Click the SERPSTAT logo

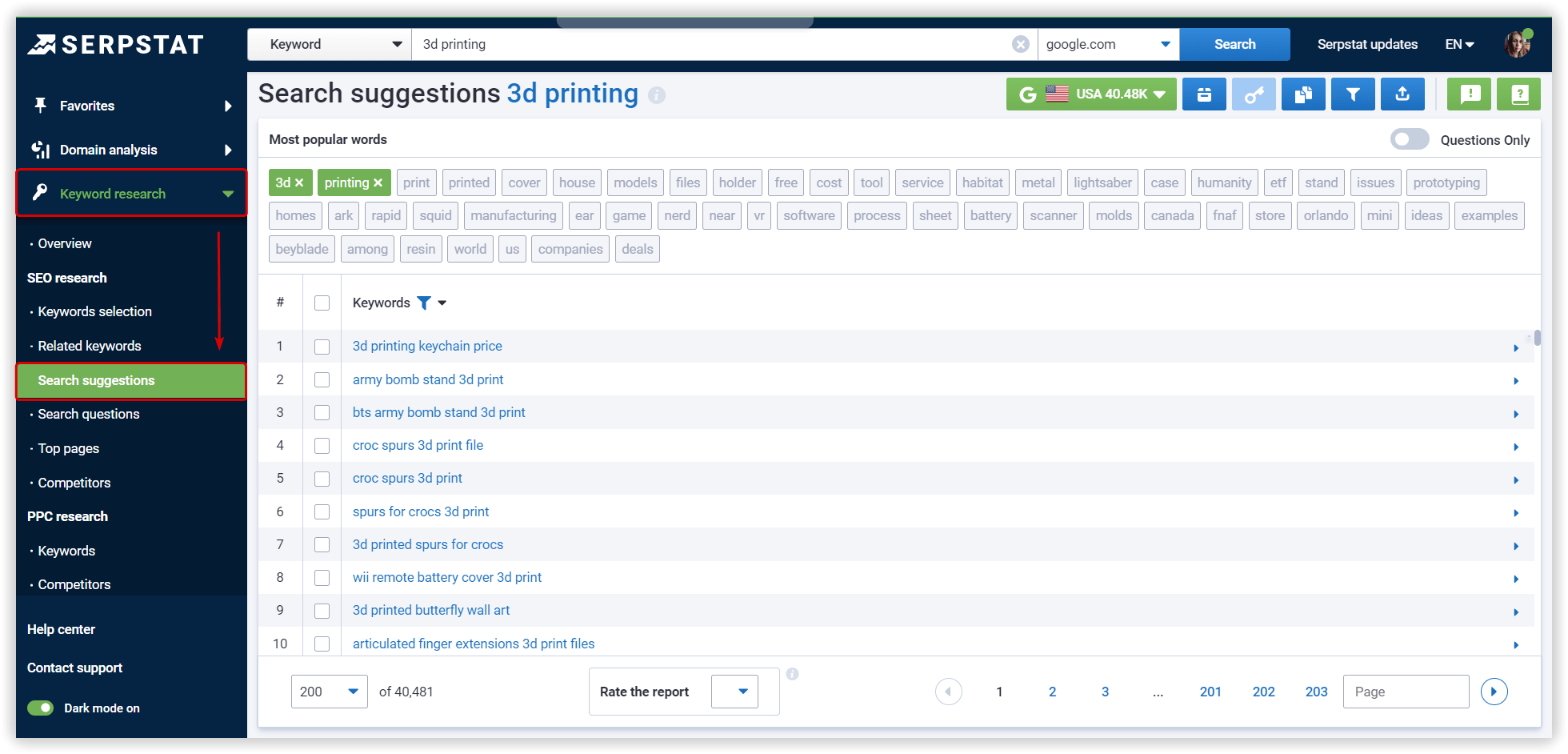pyautogui.click(x=116, y=45)
